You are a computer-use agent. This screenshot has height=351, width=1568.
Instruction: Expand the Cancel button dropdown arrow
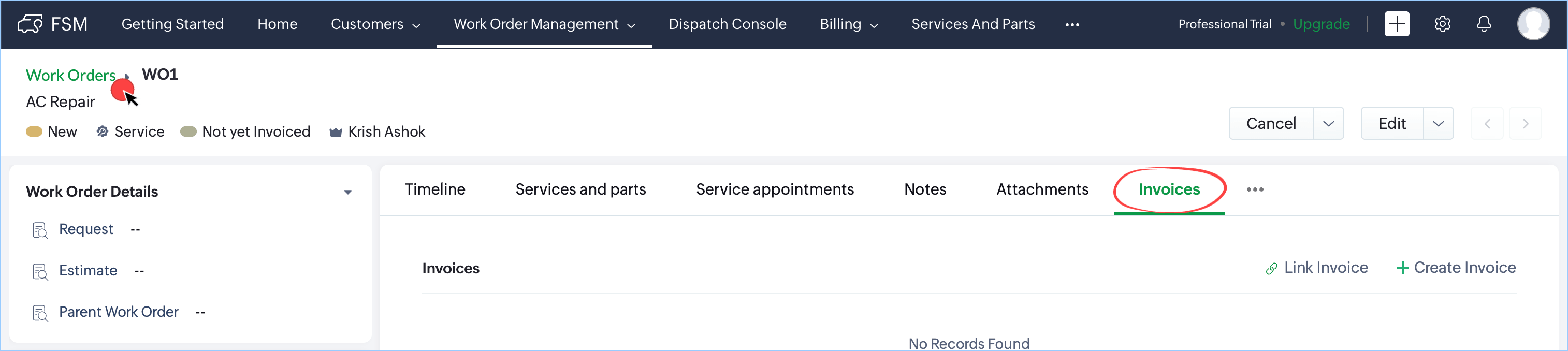(x=1328, y=124)
